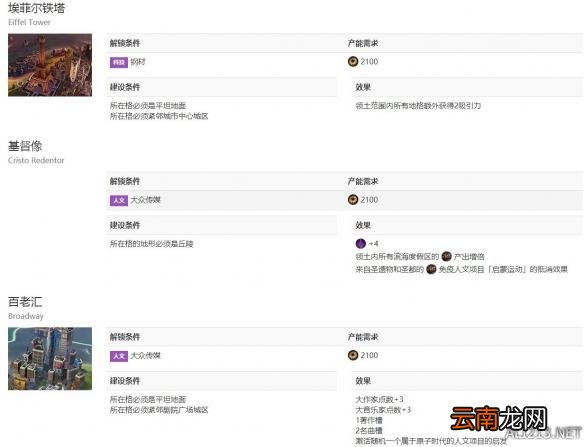Click the icon before 产出增倍

446,256
